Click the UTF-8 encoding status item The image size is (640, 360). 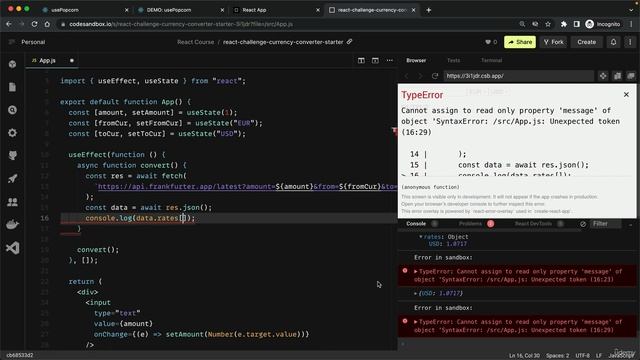[x=582, y=356]
